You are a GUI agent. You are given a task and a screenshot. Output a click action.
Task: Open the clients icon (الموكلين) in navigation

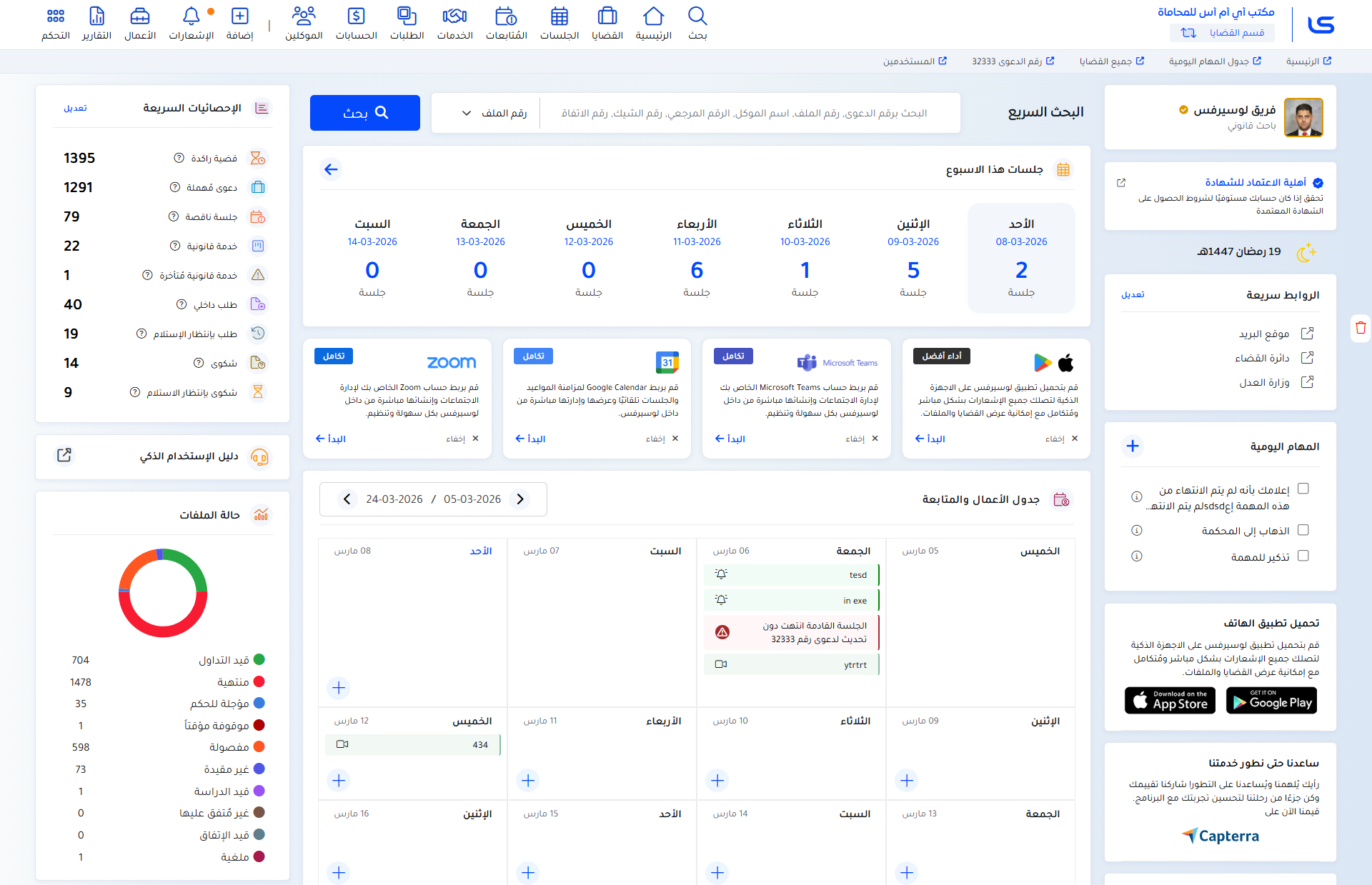tap(304, 17)
